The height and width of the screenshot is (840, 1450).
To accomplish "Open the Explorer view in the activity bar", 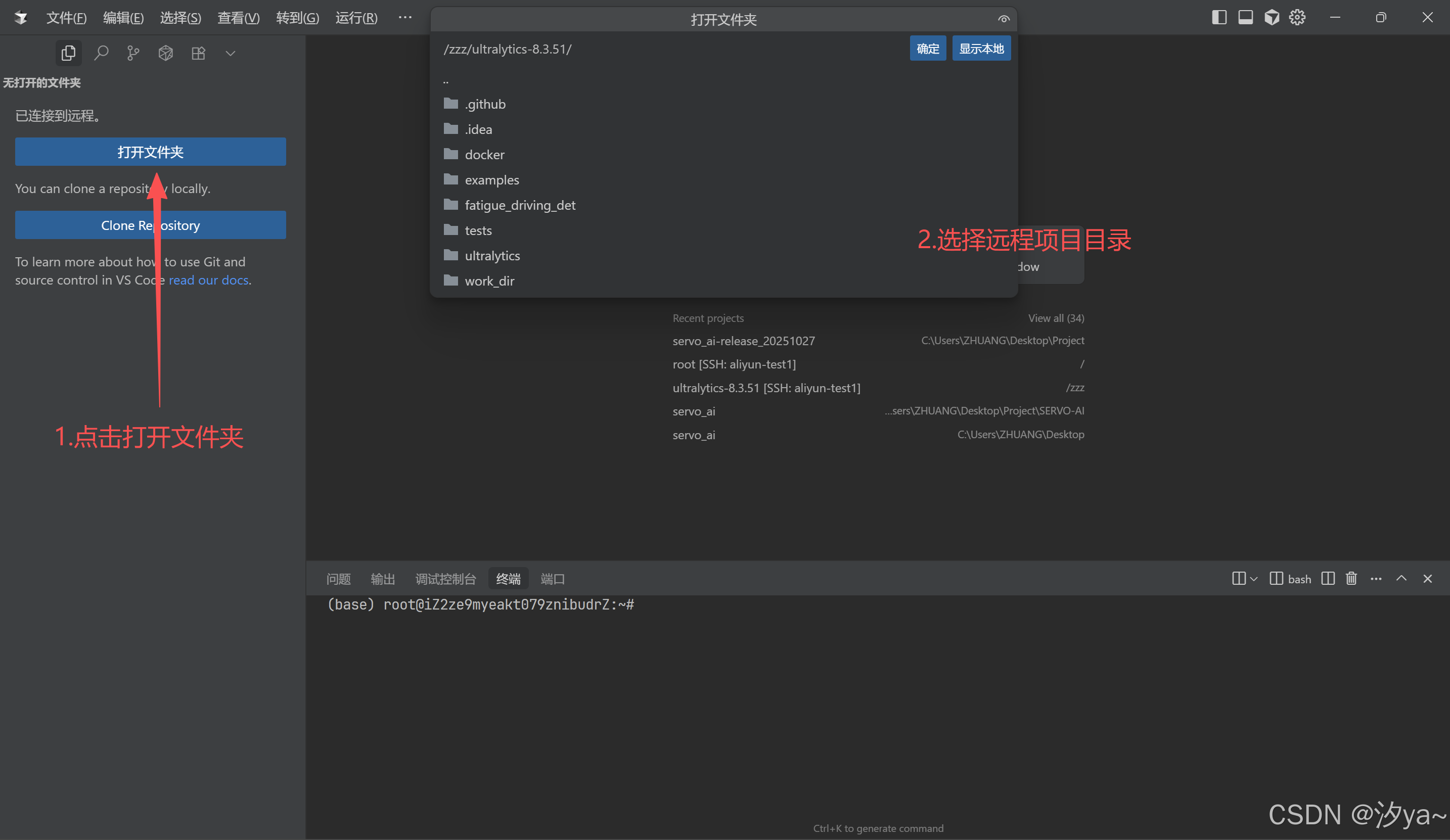I will [68, 53].
